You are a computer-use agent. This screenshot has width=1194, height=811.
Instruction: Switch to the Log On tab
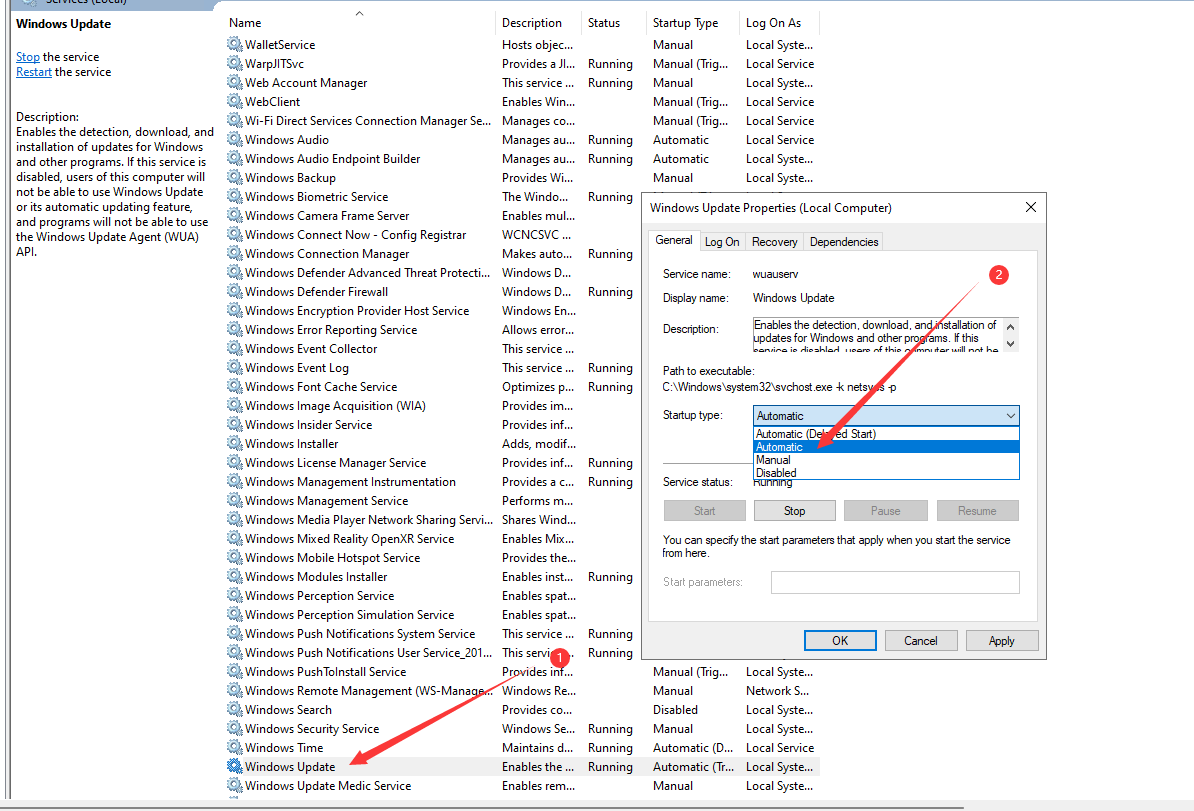pos(722,242)
